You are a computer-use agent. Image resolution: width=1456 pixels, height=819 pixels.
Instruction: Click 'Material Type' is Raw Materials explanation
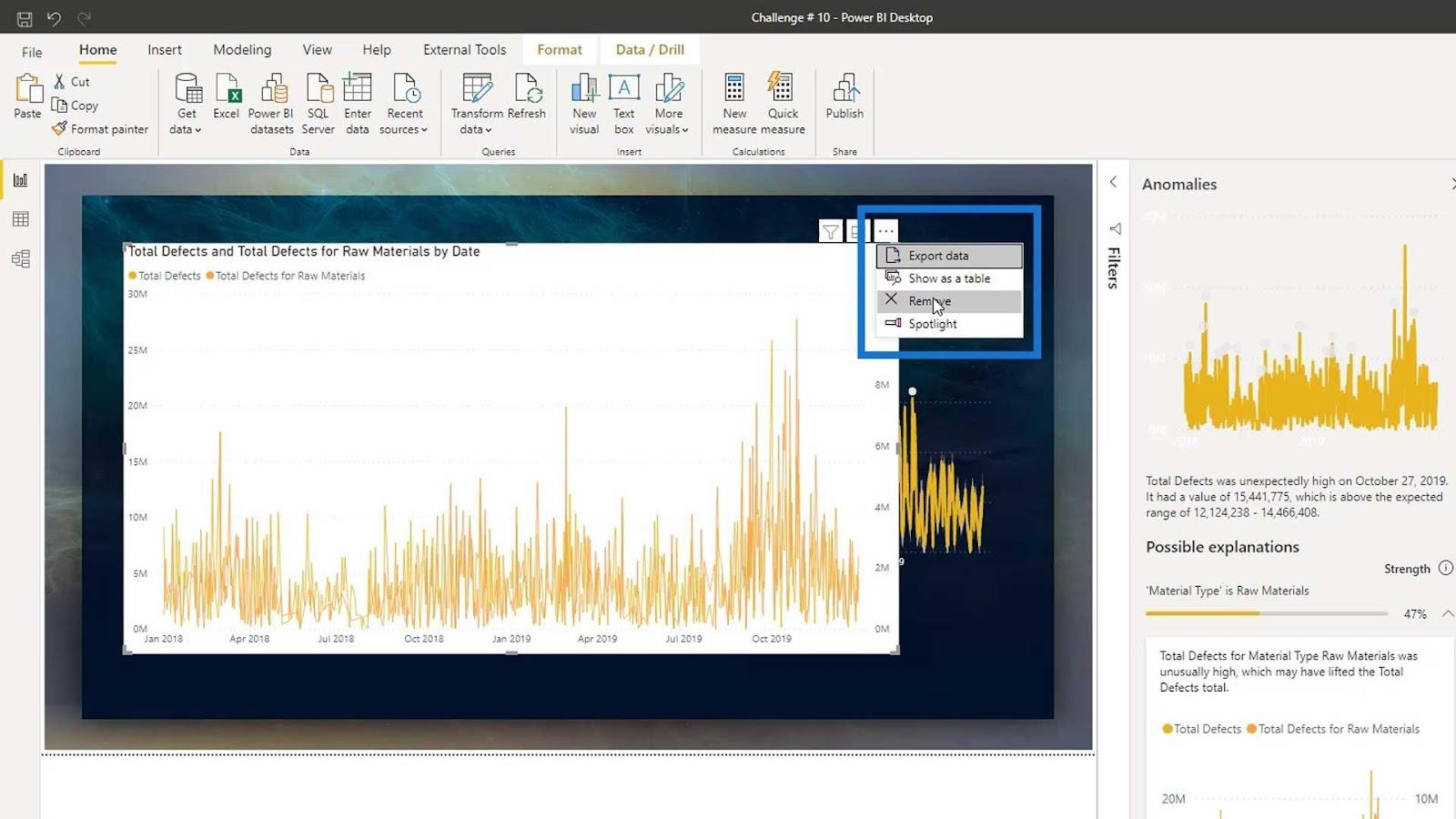coord(1228,591)
